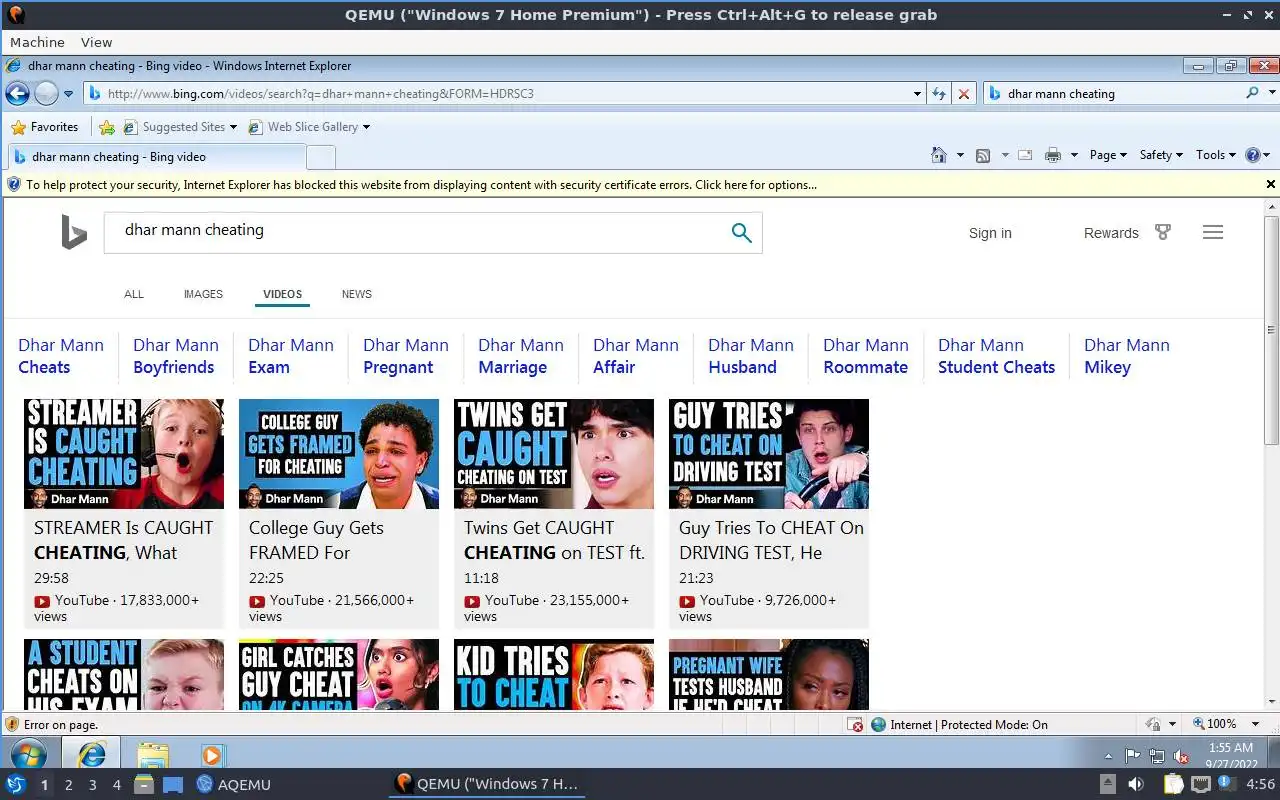The height and width of the screenshot is (800, 1280).
Task: Open the Print options dropdown arrow
Action: [1074, 155]
